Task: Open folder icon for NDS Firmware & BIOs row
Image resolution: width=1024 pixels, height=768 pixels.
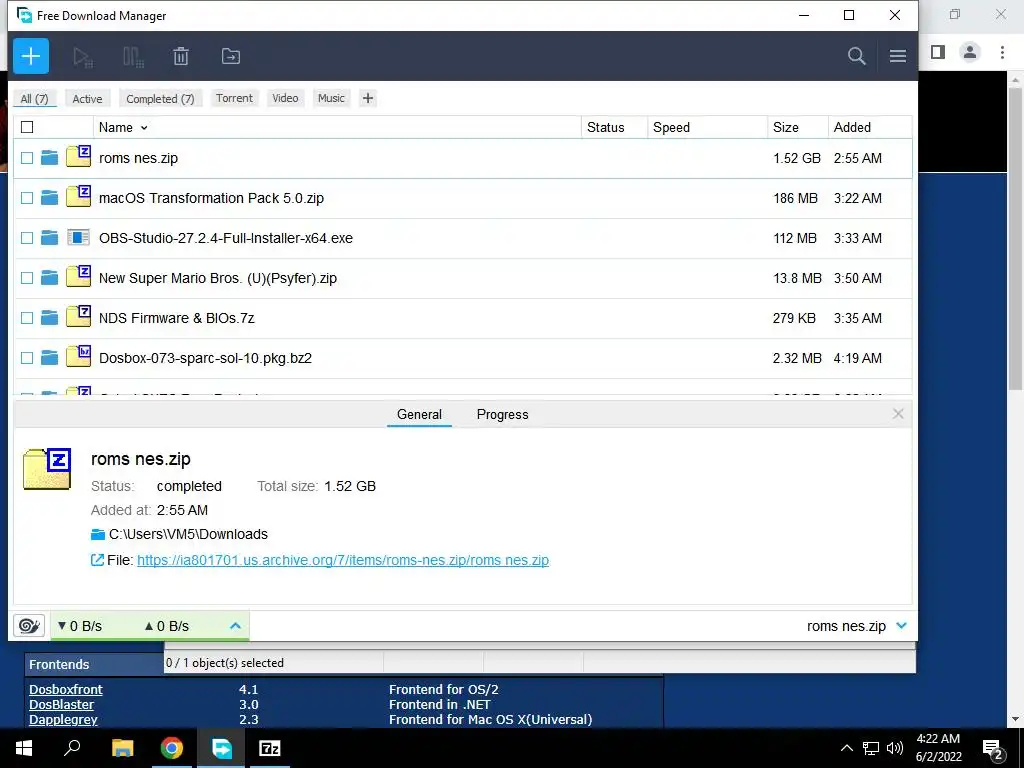Action: point(50,318)
